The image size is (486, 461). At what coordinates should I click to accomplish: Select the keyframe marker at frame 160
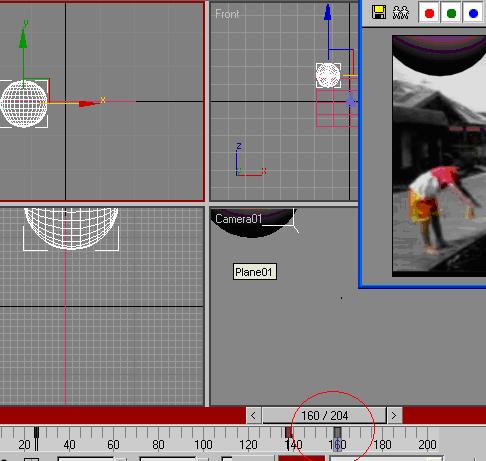338,433
